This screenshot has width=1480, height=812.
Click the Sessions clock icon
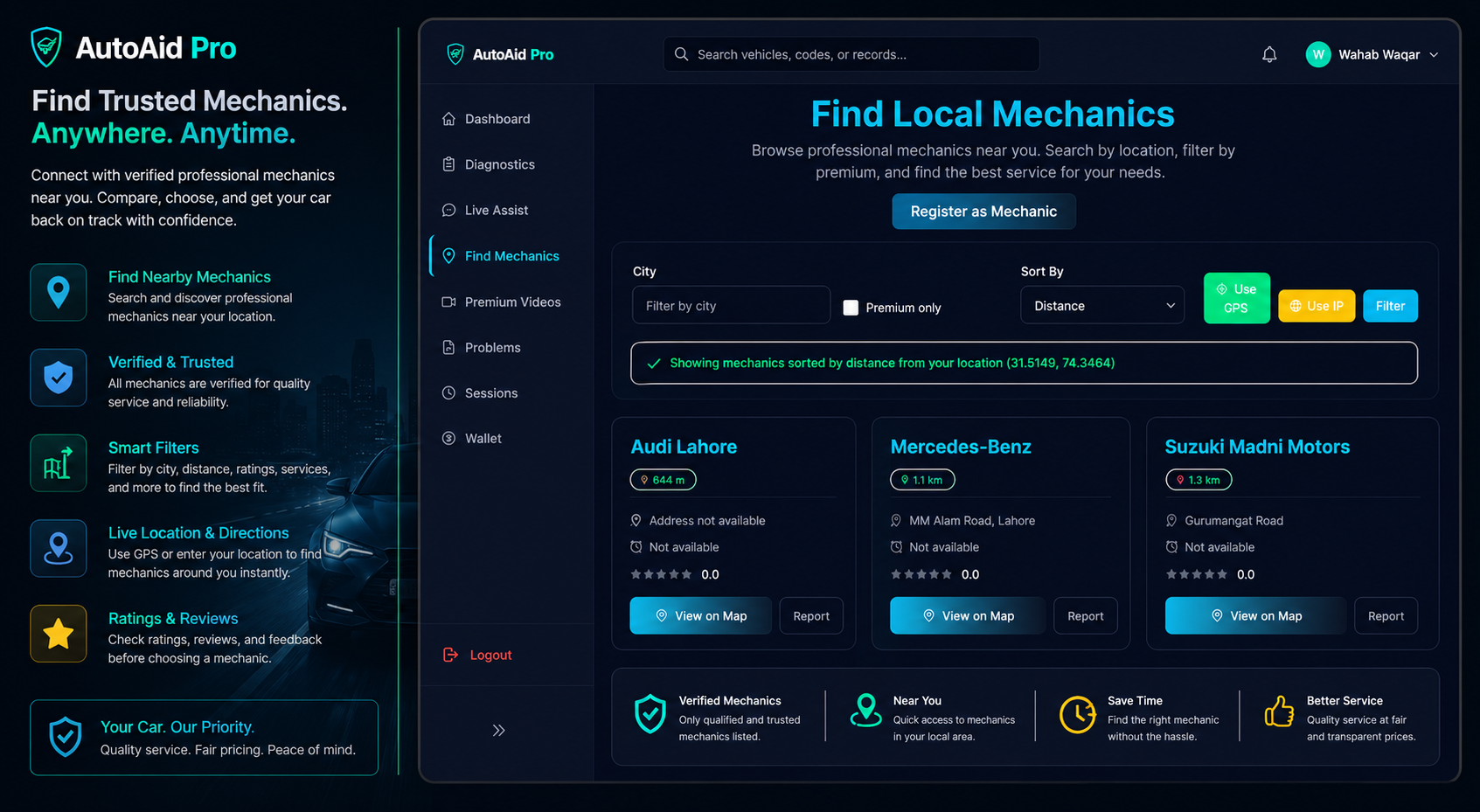(448, 393)
